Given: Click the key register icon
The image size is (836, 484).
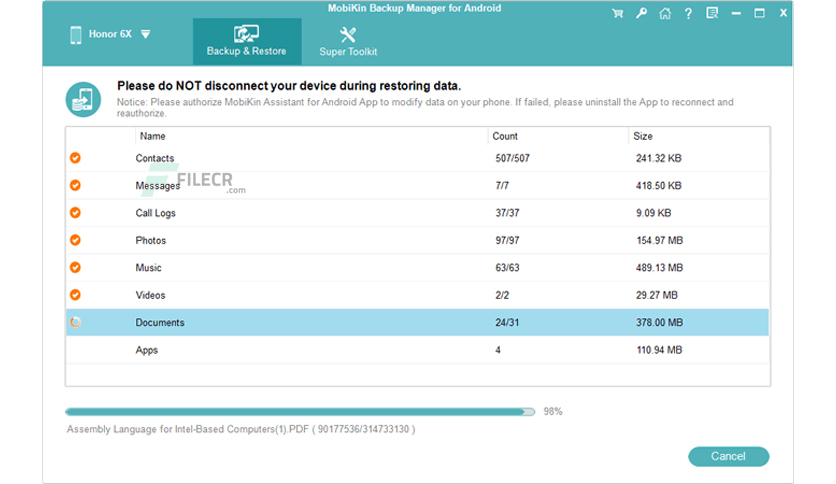Looking at the screenshot, I should [641, 13].
